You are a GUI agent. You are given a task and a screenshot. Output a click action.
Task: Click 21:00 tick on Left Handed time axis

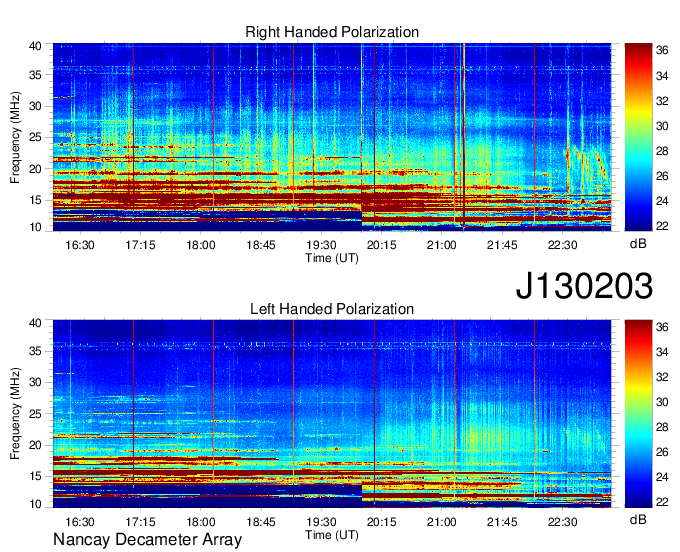442,522
